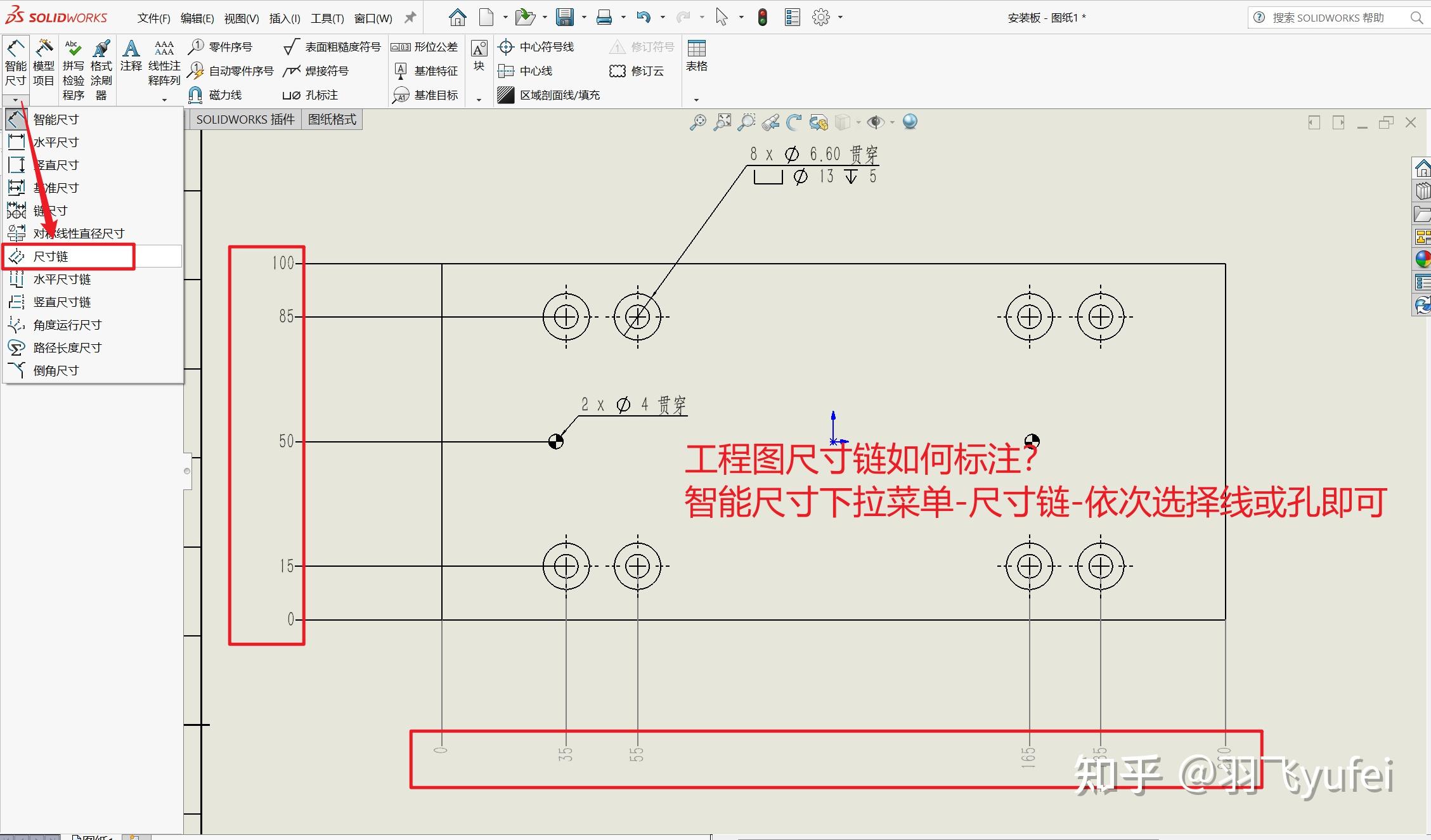The width and height of the screenshot is (1431, 840).
Task: Open 文件(F) menu
Action: (x=154, y=18)
